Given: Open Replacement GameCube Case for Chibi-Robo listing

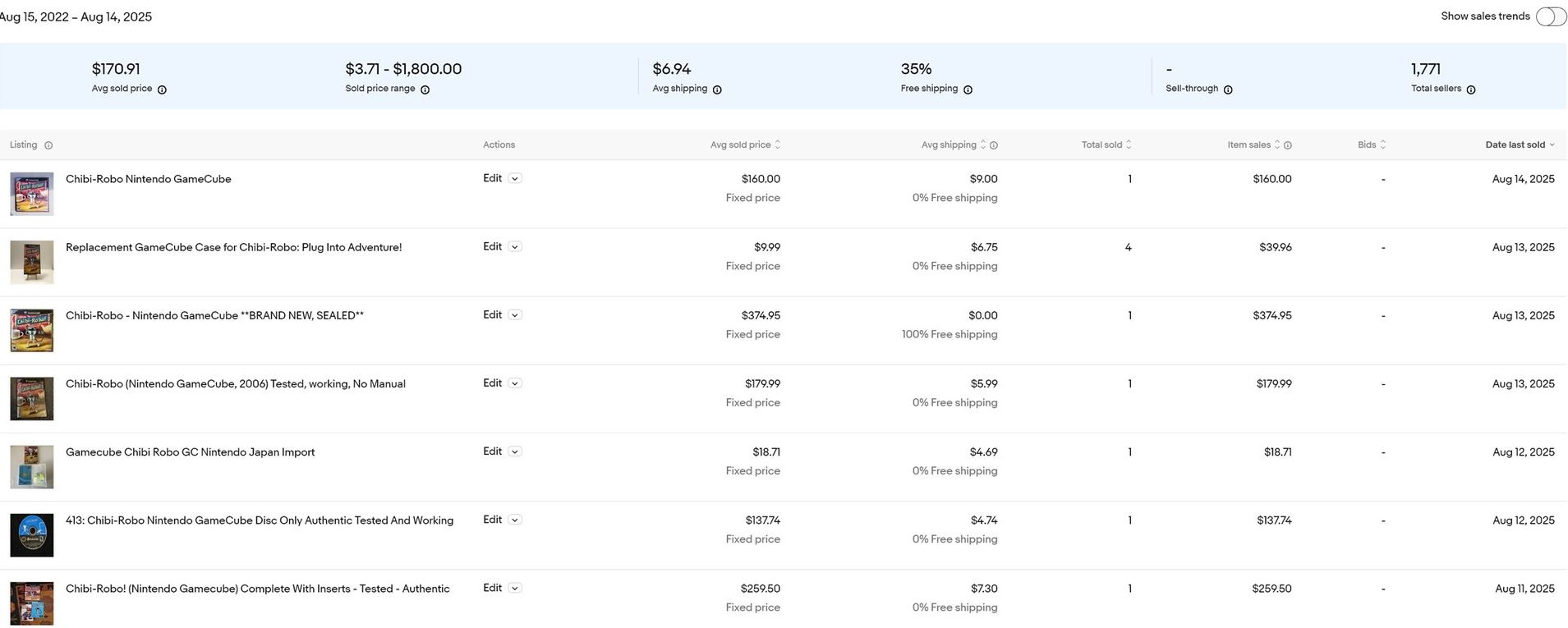Looking at the screenshot, I should point(233,247).
